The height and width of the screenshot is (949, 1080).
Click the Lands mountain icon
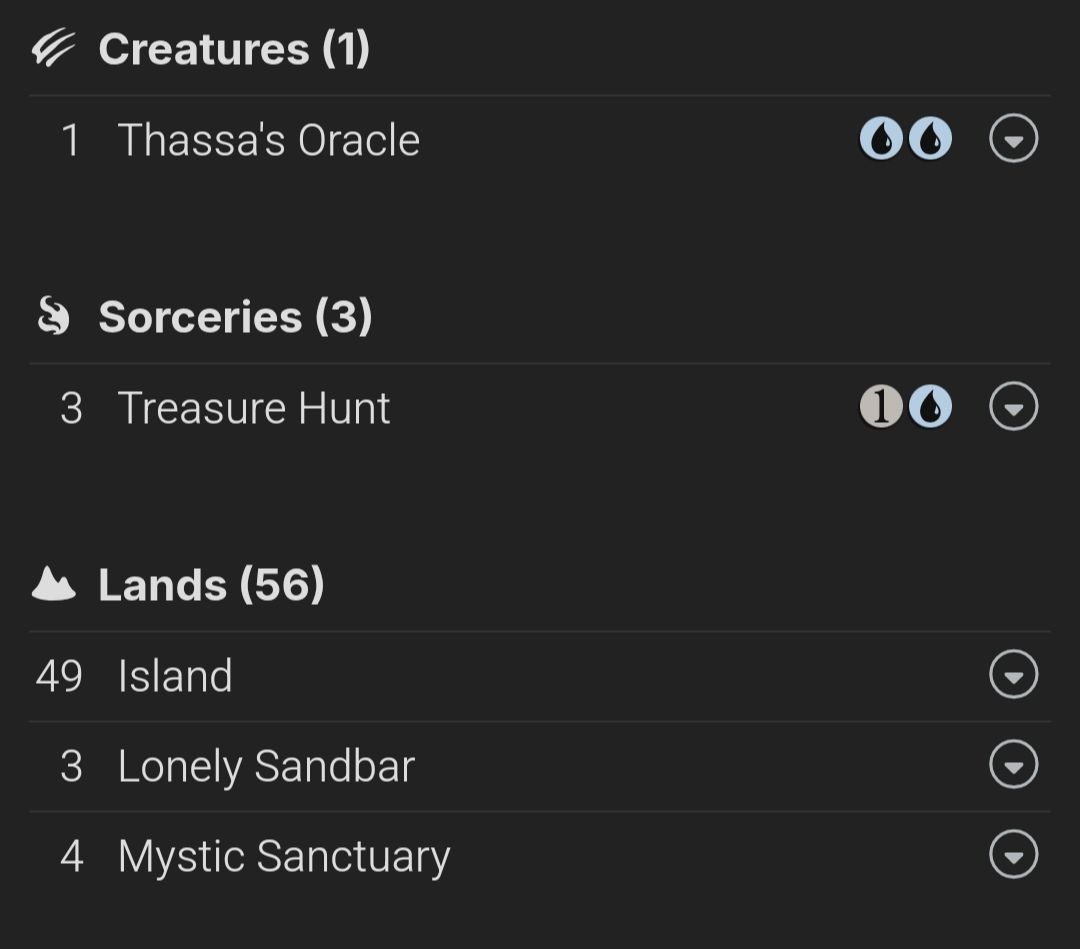(54, 585)
